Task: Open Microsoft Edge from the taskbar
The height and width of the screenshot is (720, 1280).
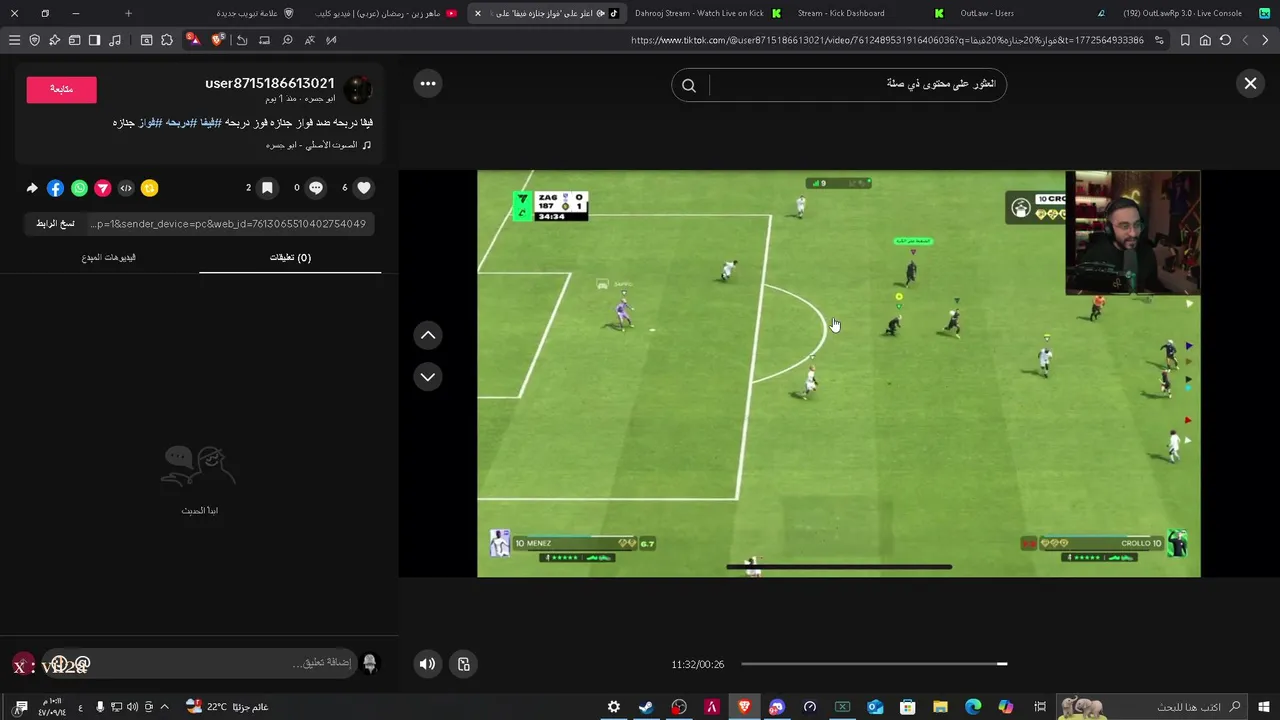Action: pos(973,707)
